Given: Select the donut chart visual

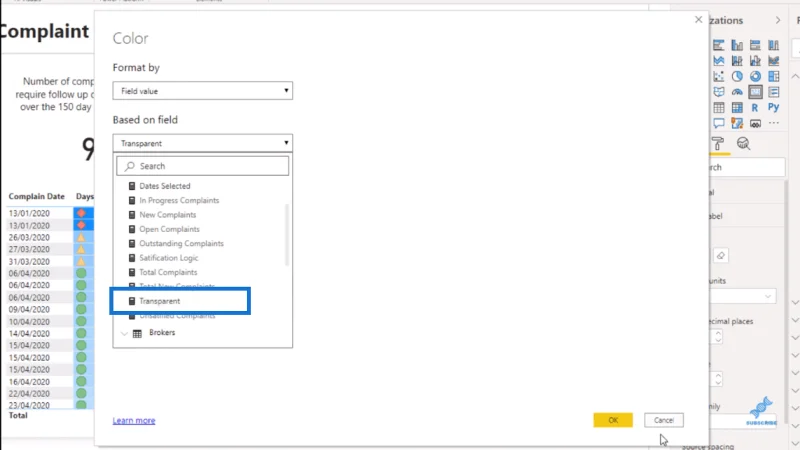Looking at the screenshot, I should 755,77.
